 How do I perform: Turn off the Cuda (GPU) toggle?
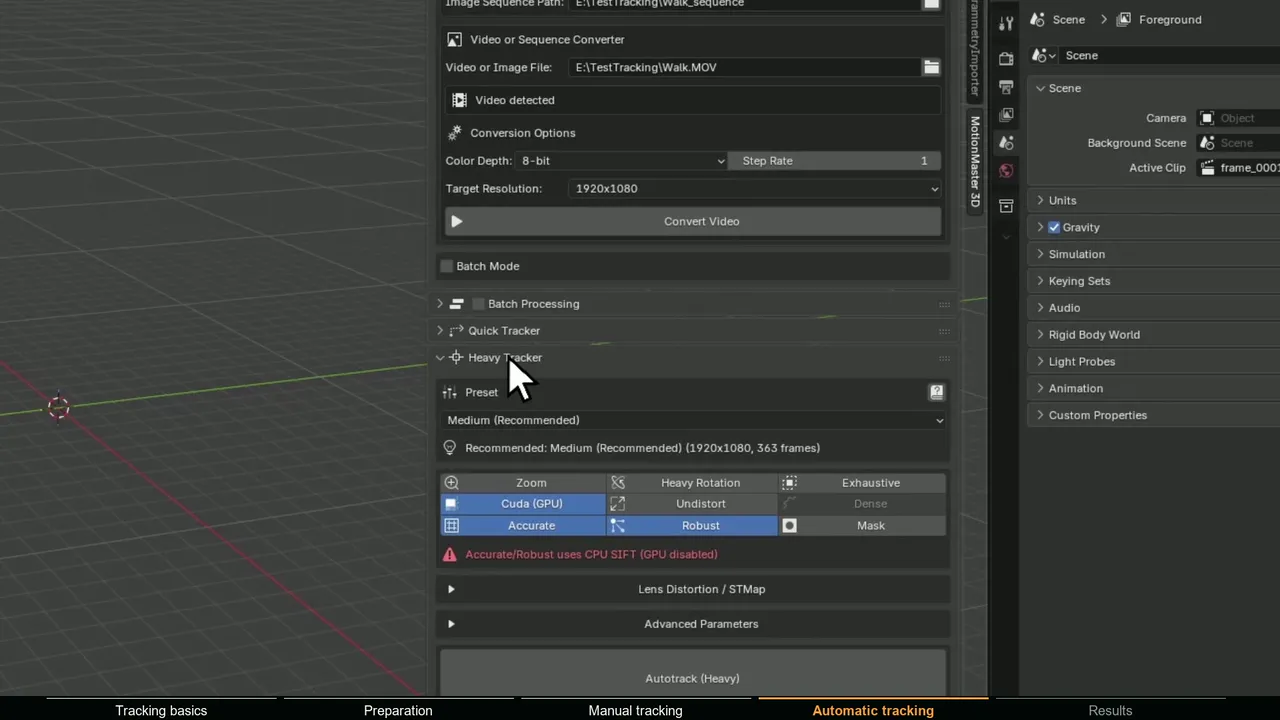pos(523,504)
